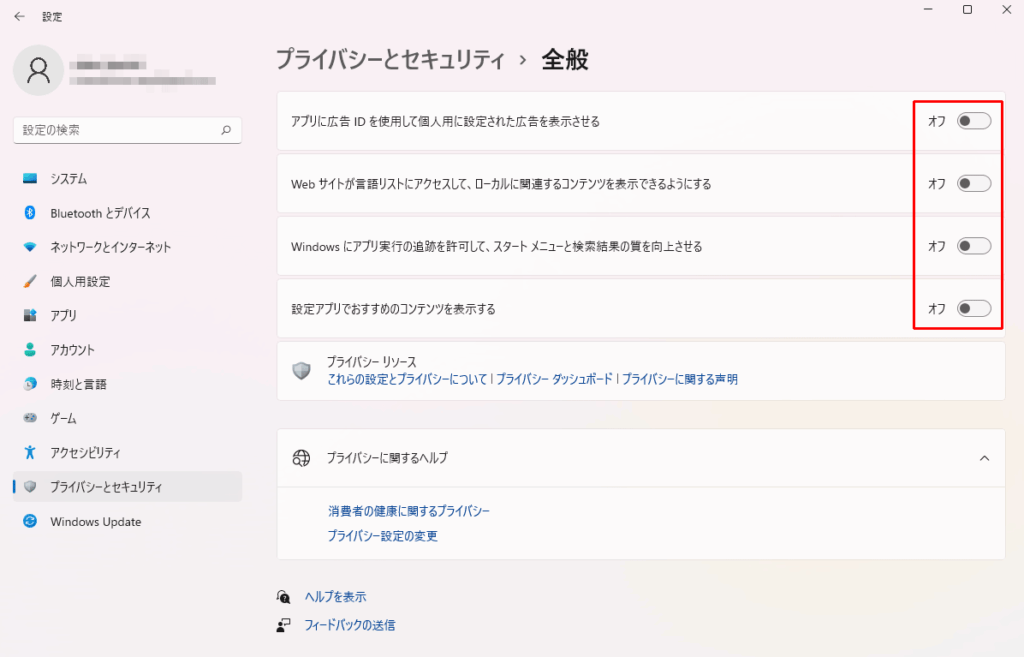Screen dimensions: 1024x657
Task: Open 消費者の健康に関するプライバシー link
Action: (x=409, y=511)
